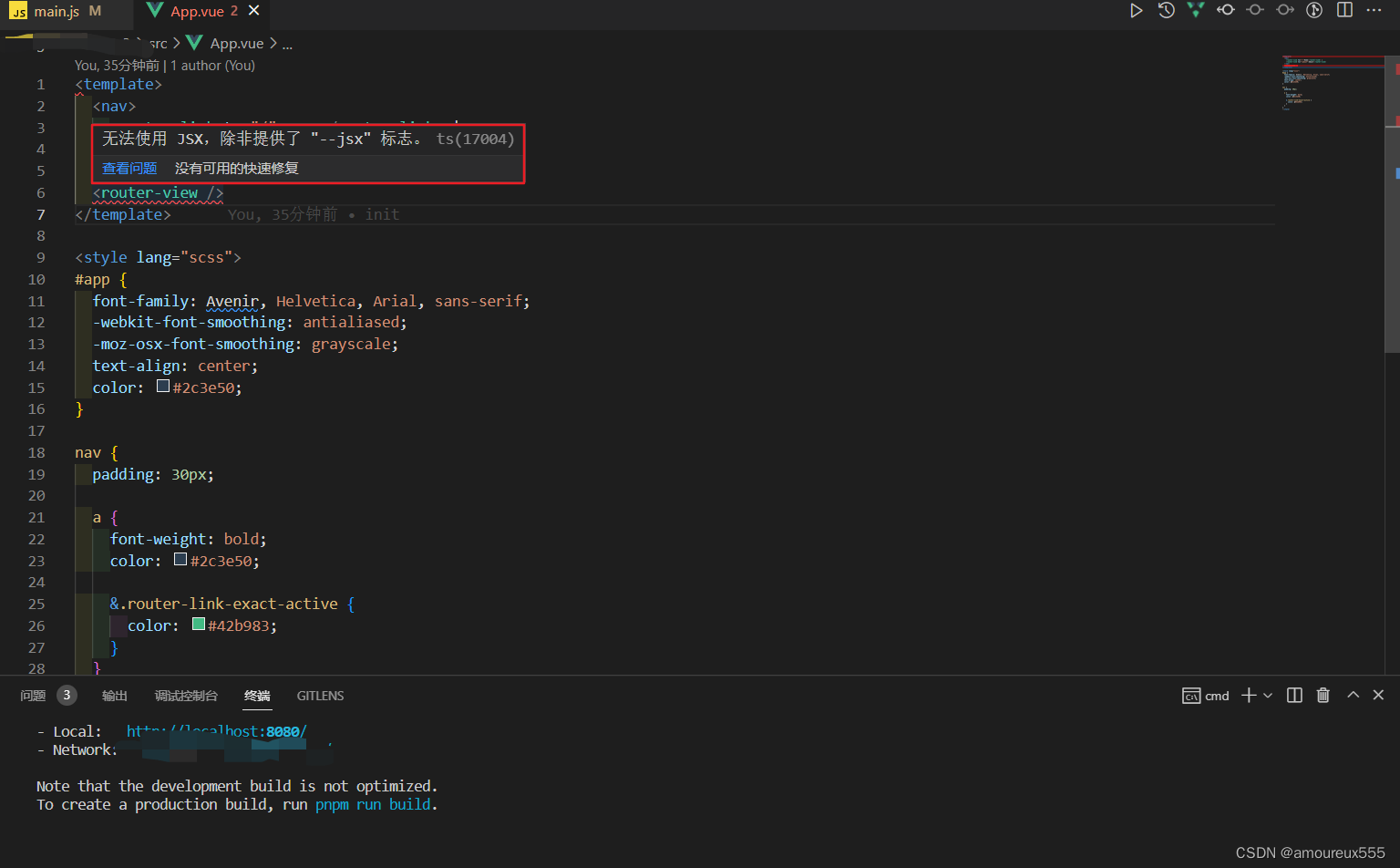The image size is (1400, 868).
Task: Click the -moz-osx-font-smoothing line
Action: click(245, 345)
